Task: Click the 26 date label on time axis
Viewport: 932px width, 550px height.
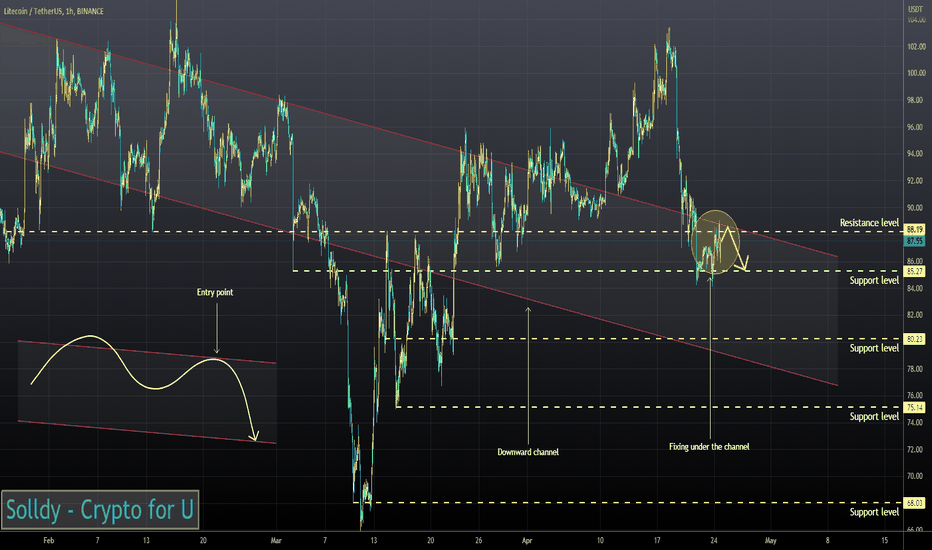Action: click(478, 540)
